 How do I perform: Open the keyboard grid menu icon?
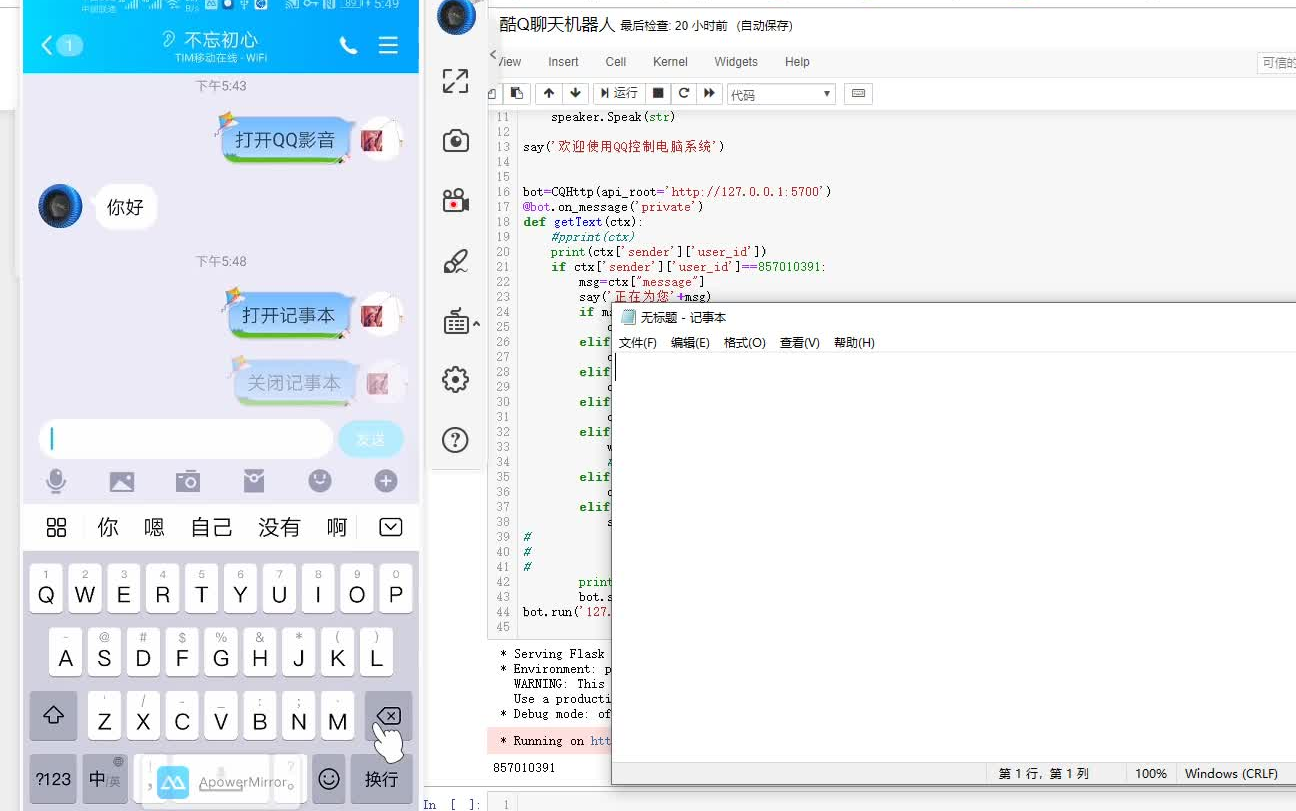[56, 527]
